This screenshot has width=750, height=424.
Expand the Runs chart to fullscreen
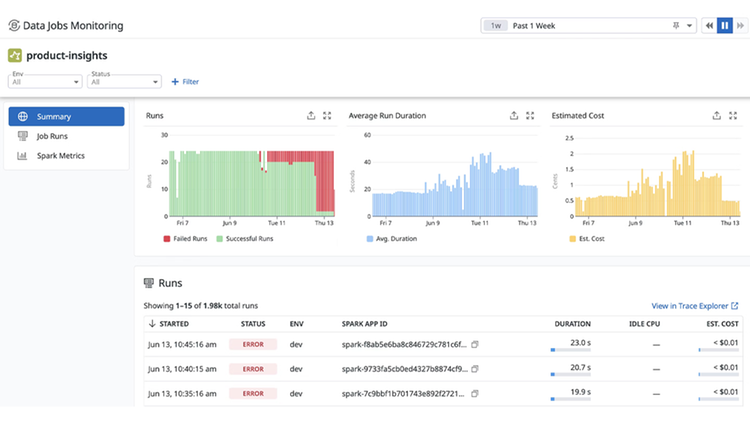[x=327, y=115]
